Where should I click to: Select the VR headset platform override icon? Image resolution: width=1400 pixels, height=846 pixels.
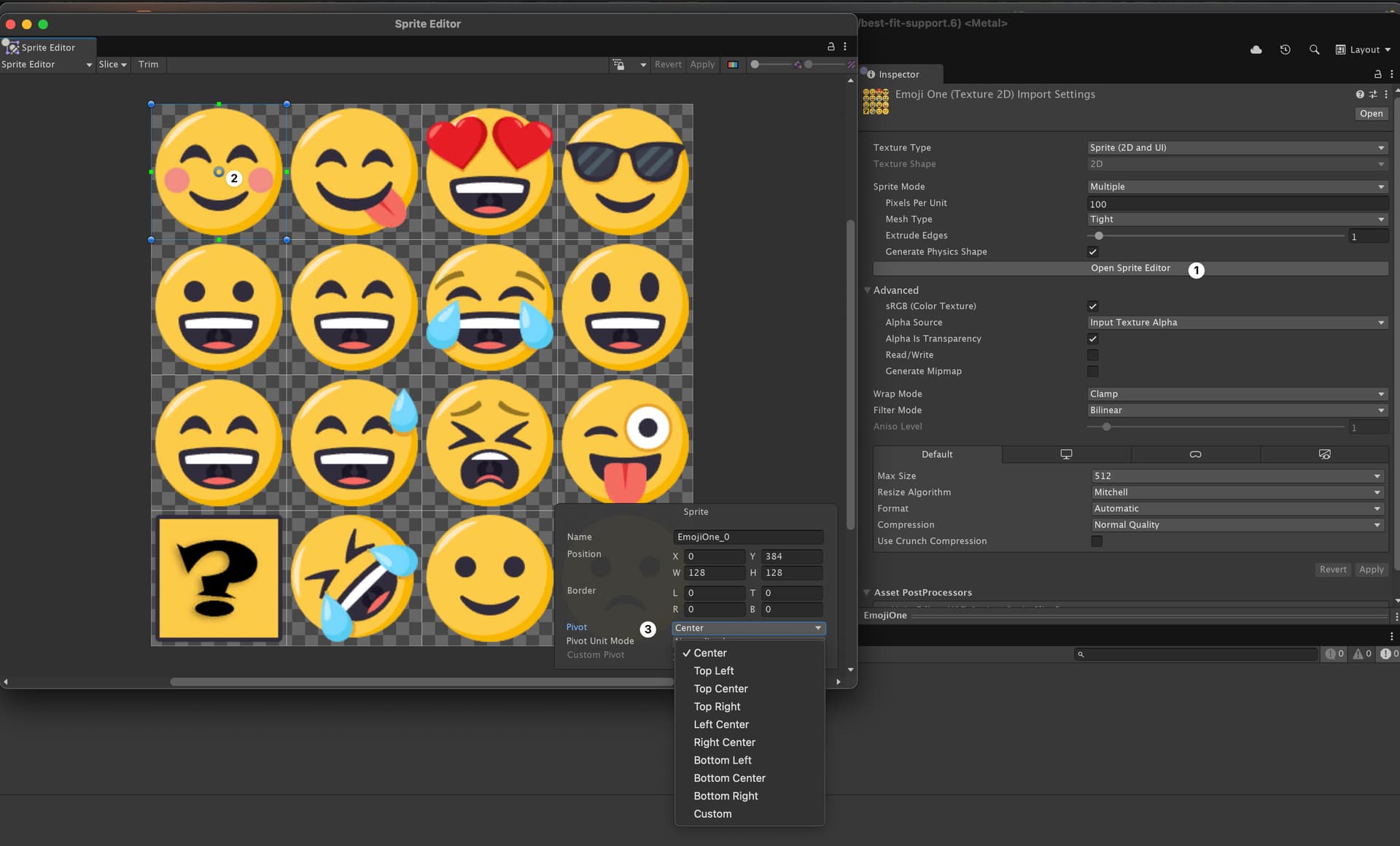pos(1195,454)
